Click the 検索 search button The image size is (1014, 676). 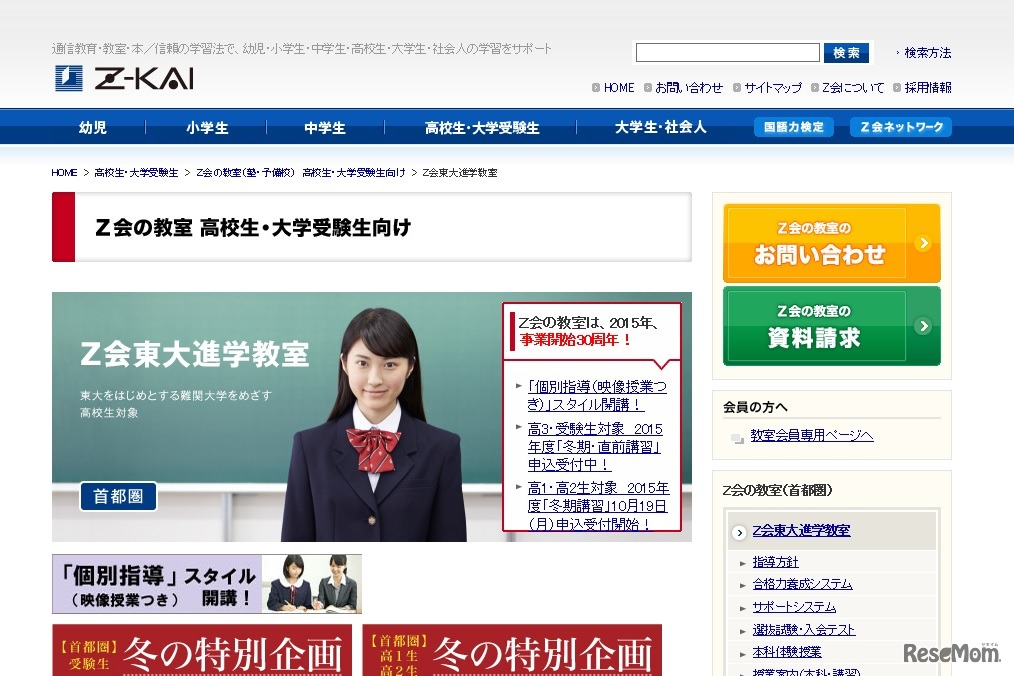[846, 51]
